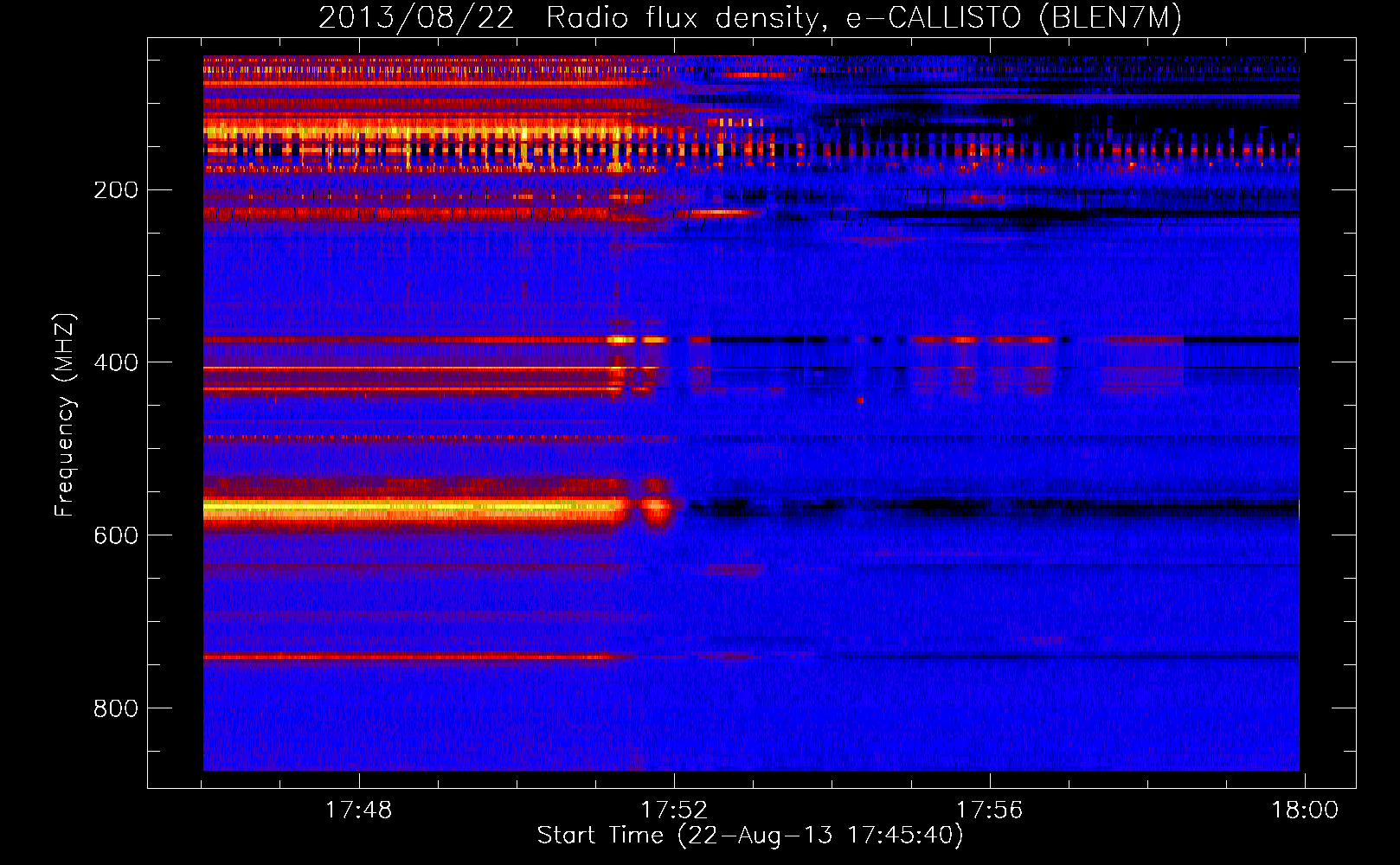Click the 17:52 time tick label
Viewport: 1400px width, 865px height.
[674, 811]
